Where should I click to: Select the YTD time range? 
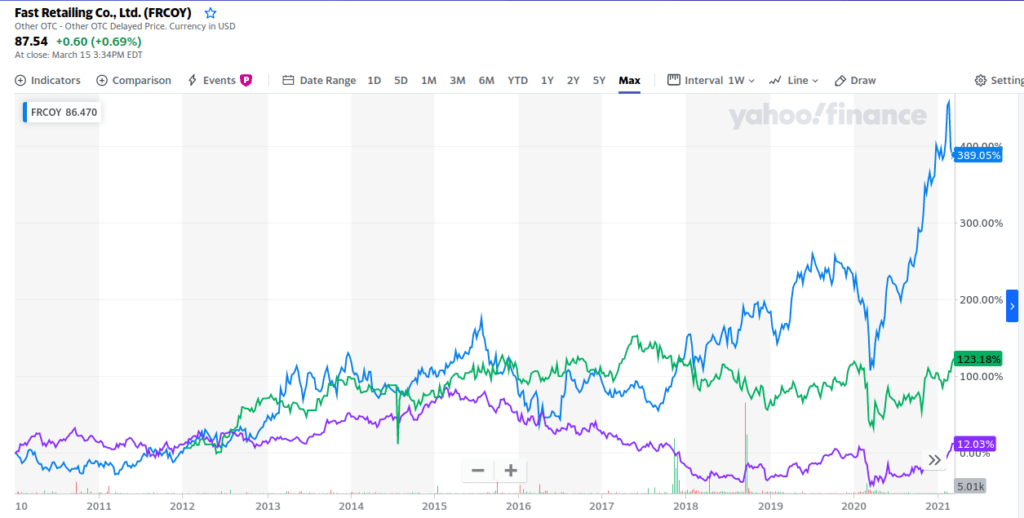point(517,80)
